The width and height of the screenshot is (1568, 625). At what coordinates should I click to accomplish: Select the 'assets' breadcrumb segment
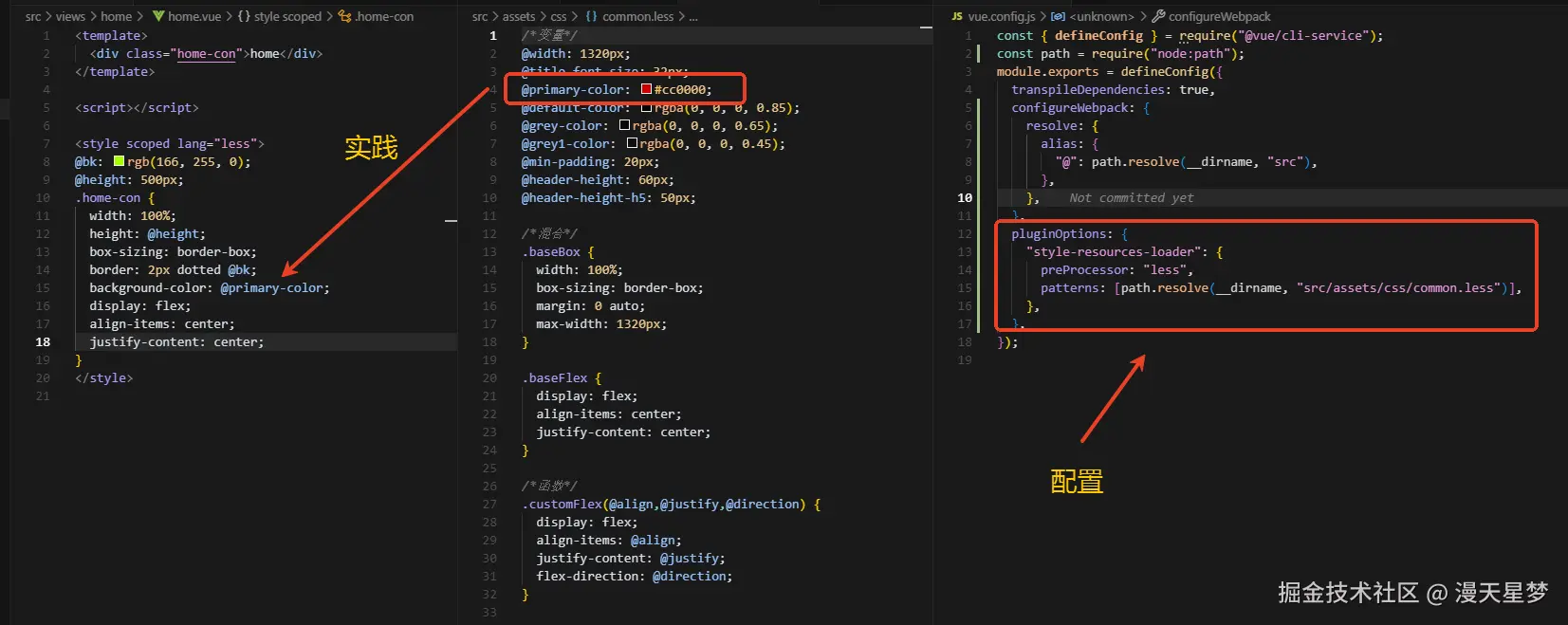tap(519, 16)
